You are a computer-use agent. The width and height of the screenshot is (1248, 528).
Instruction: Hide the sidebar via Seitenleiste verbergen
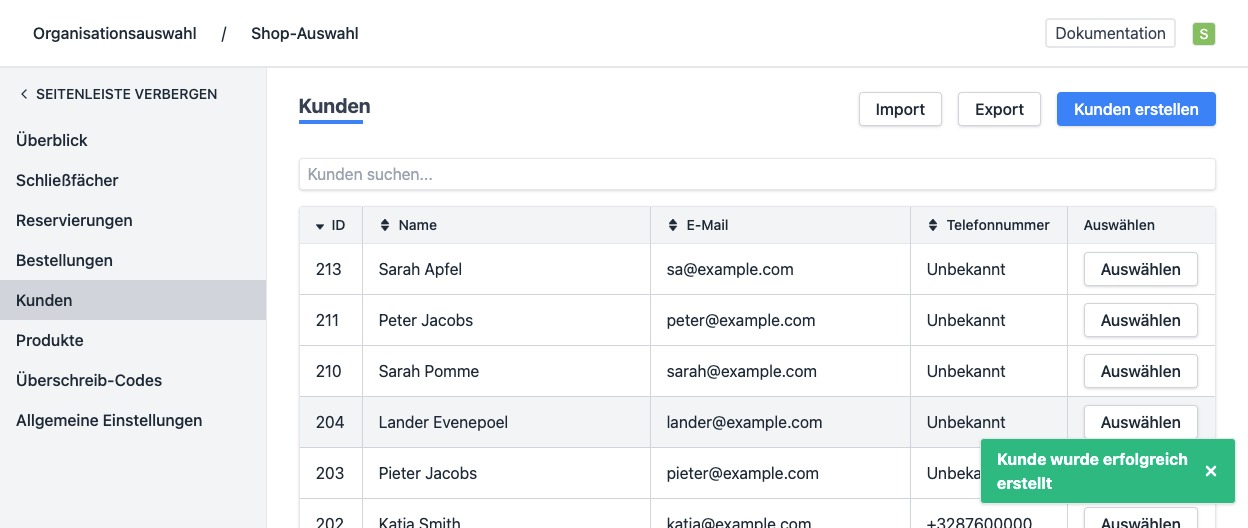coord(118,94)
